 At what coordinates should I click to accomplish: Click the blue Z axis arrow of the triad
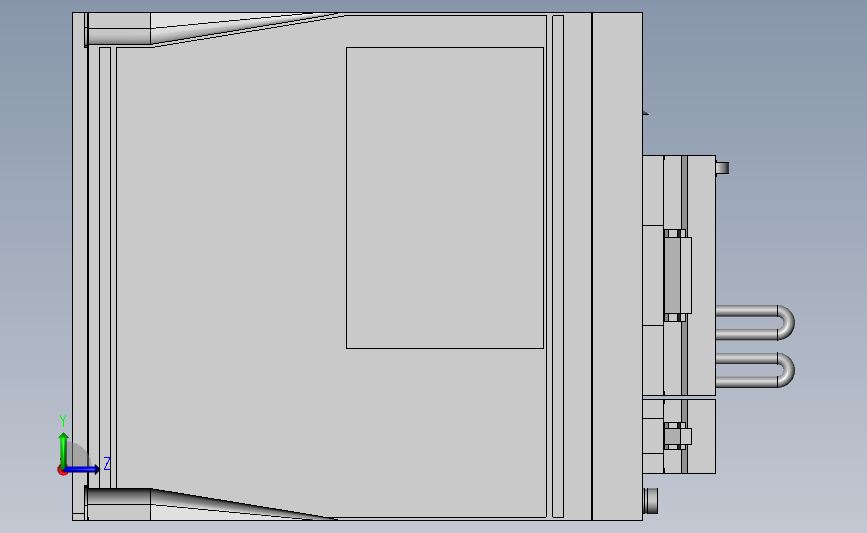point(83,469)
